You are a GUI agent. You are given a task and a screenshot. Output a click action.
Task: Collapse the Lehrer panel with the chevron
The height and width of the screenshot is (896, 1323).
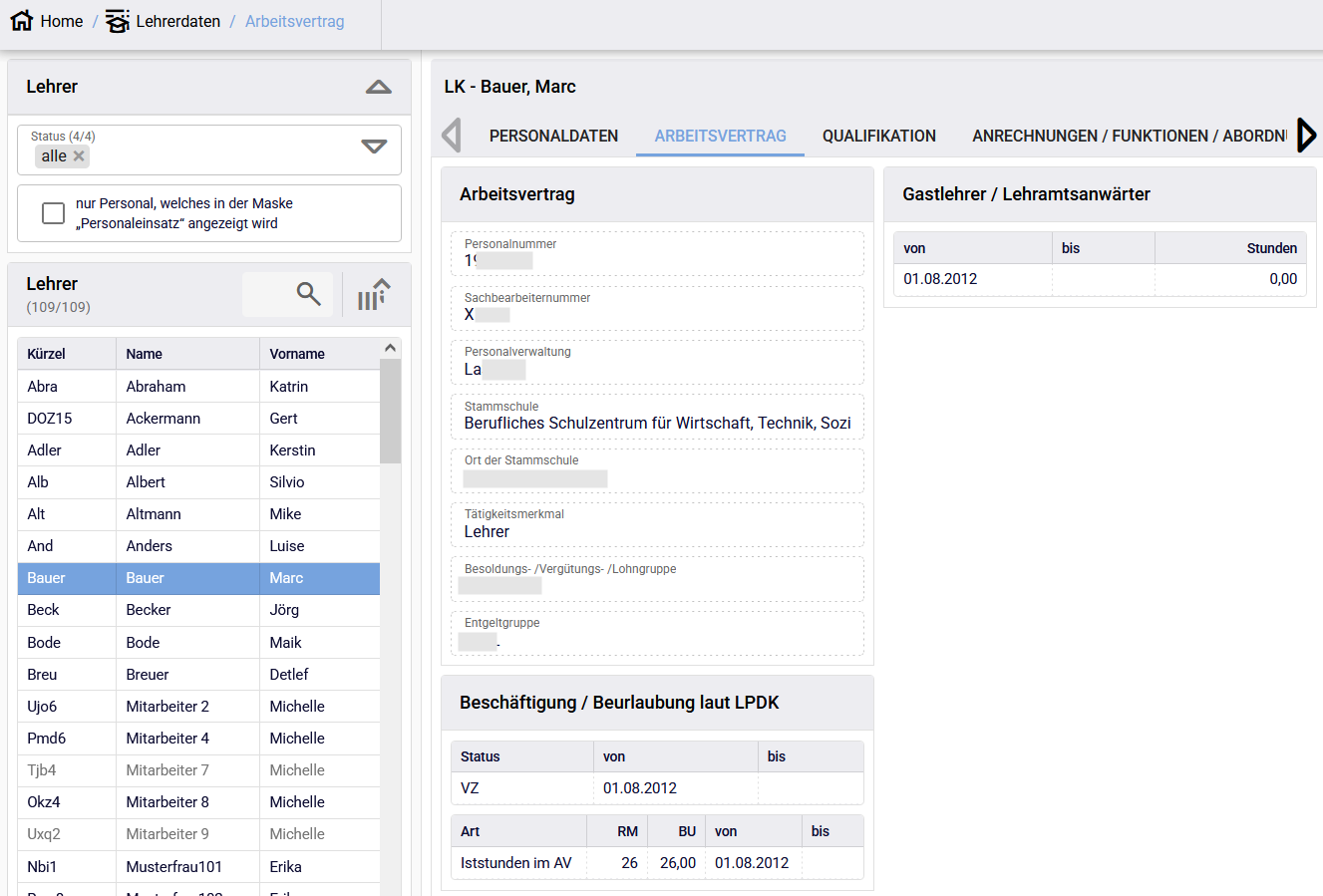[x=378, y=88]
